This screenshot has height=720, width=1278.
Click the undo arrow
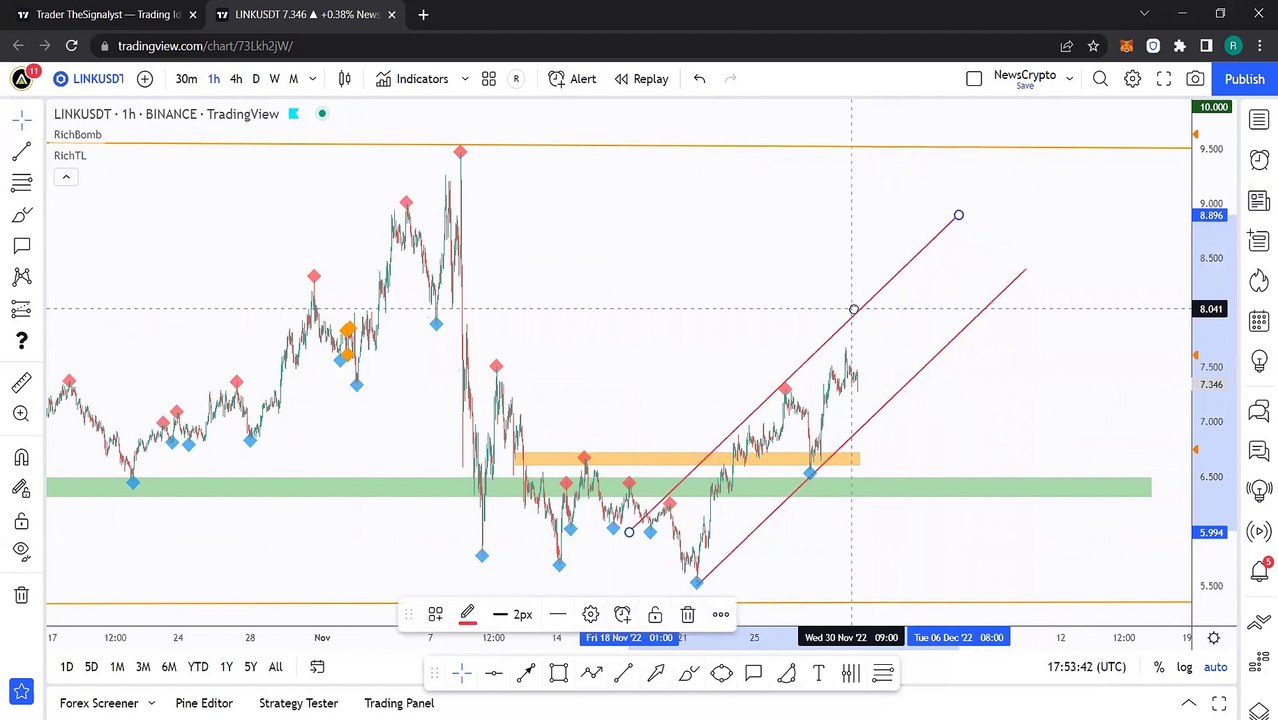coord(699,79)
